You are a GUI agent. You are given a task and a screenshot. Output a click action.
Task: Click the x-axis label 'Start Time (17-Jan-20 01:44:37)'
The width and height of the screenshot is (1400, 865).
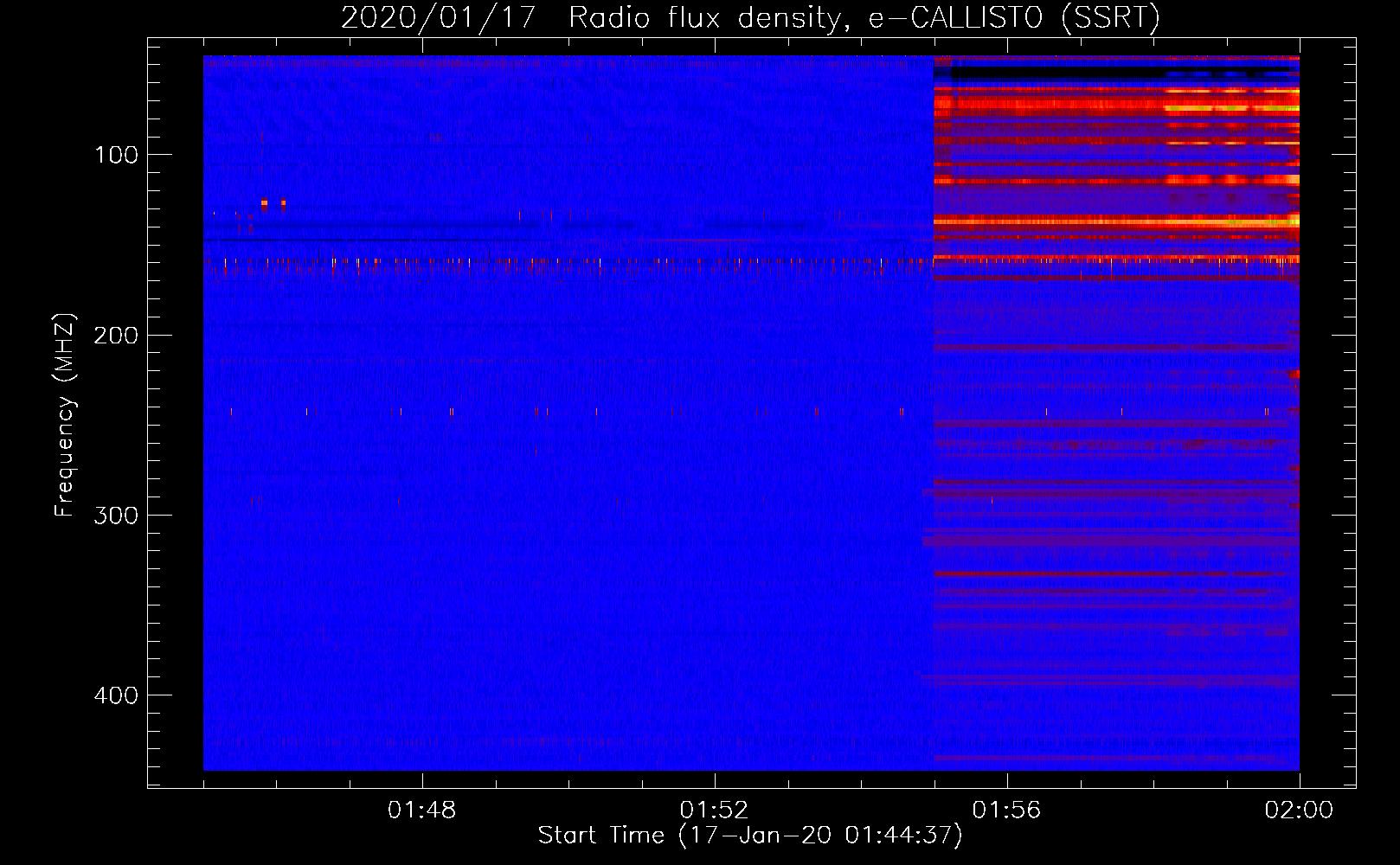tap(750, 836)
